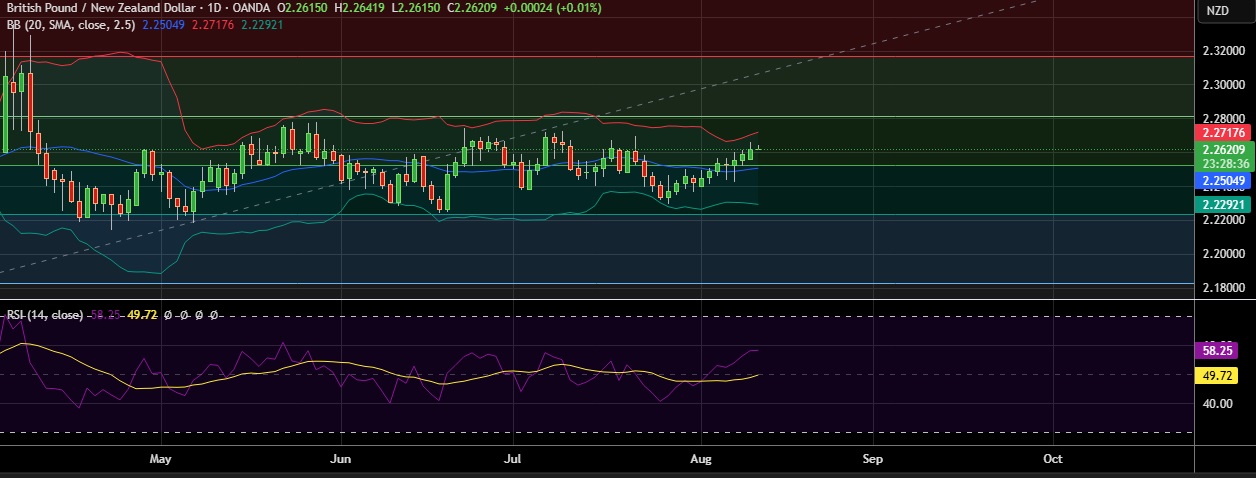
Task: Click the 2.18000 price scale label
Action: click(1224, 288)
